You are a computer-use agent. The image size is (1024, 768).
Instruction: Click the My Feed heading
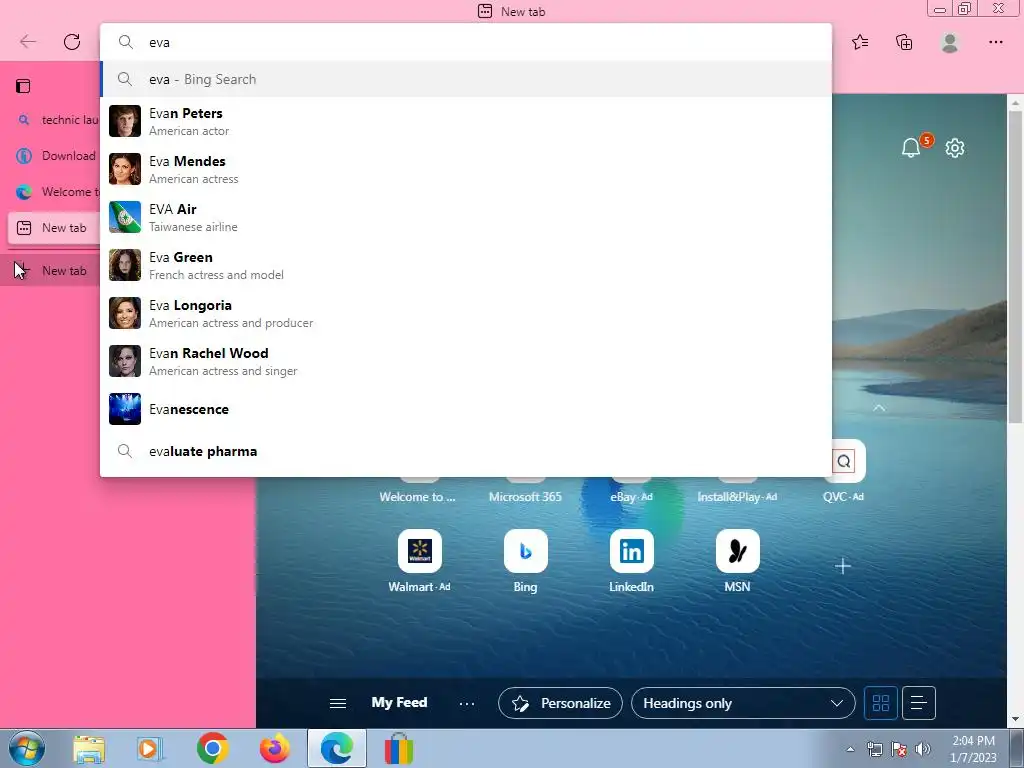pos(399,703)
